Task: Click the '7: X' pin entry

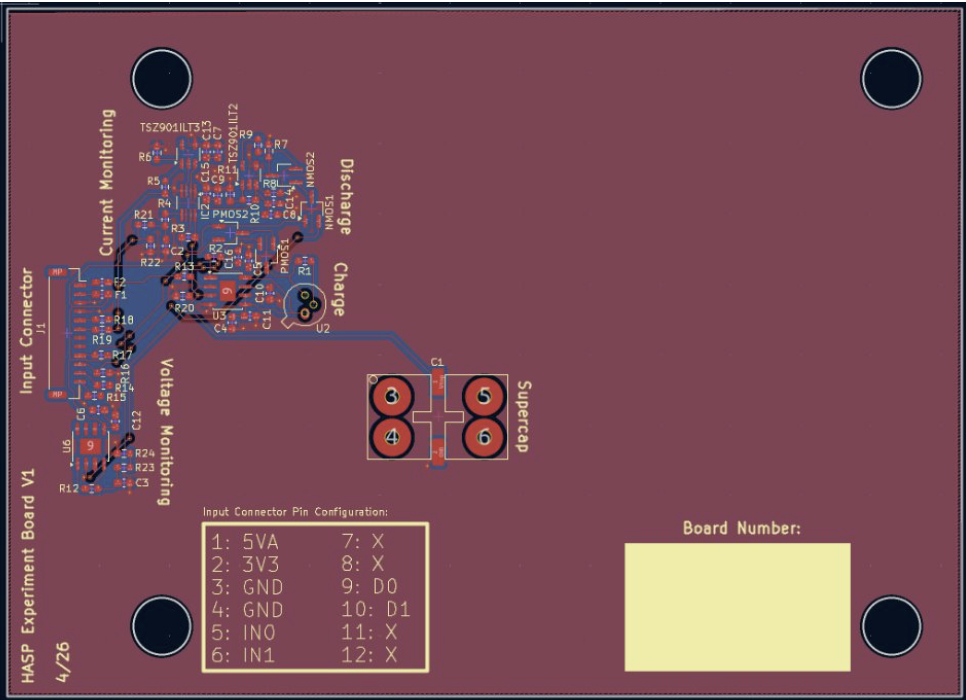Action: point(363,542)
